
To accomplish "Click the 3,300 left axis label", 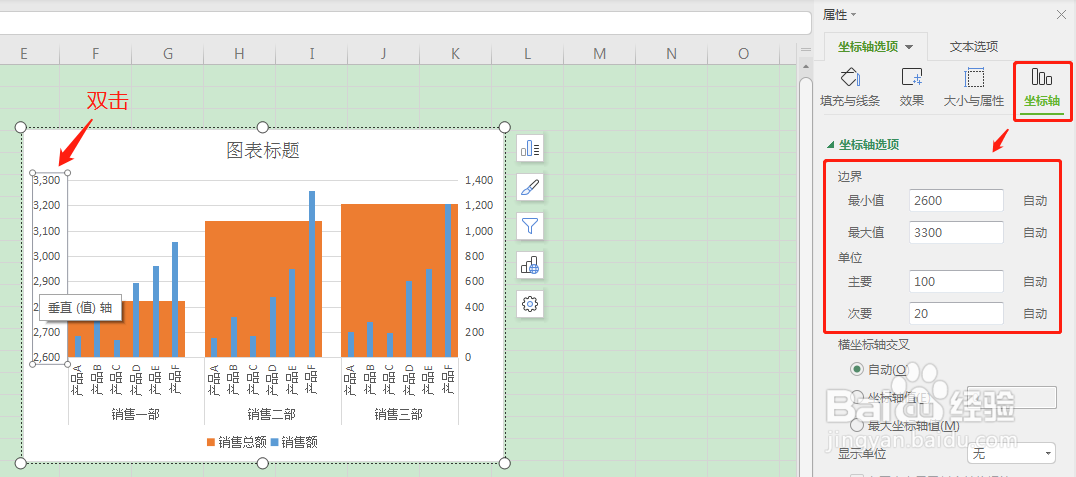I will [x=47, y=180].
